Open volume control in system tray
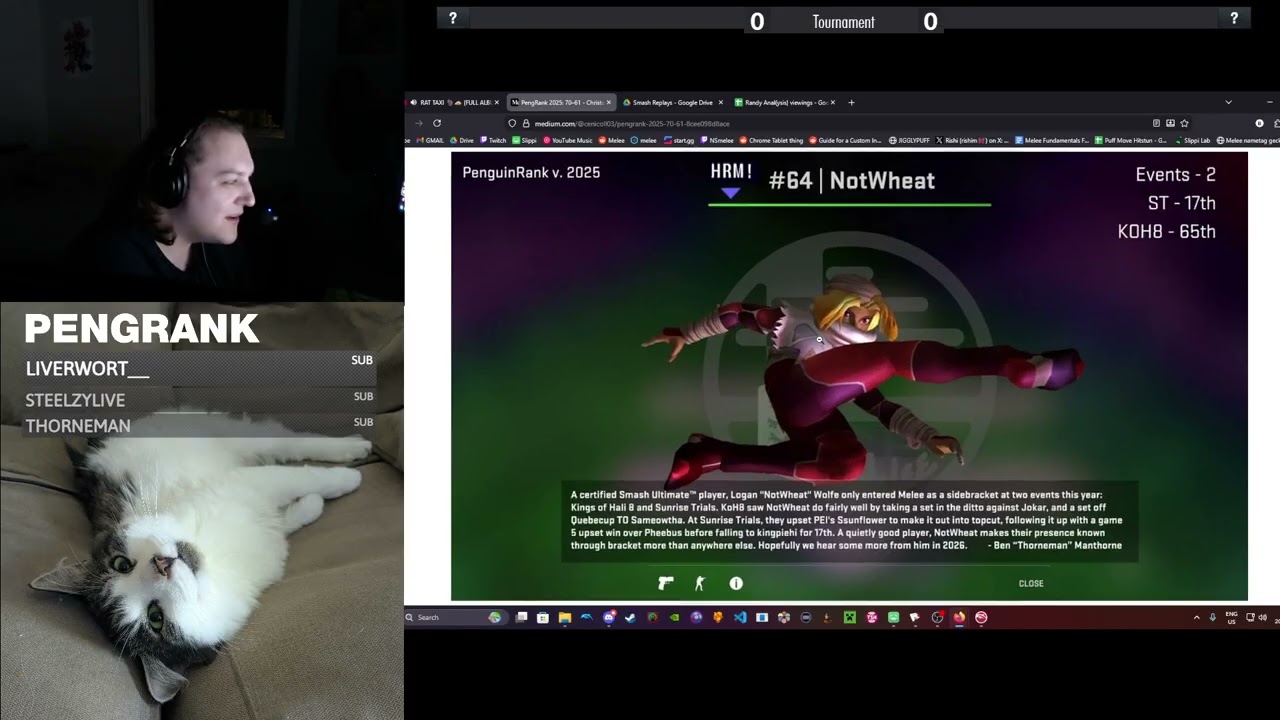Viewport: 1280px width, 720px height. click(1262, 617)
